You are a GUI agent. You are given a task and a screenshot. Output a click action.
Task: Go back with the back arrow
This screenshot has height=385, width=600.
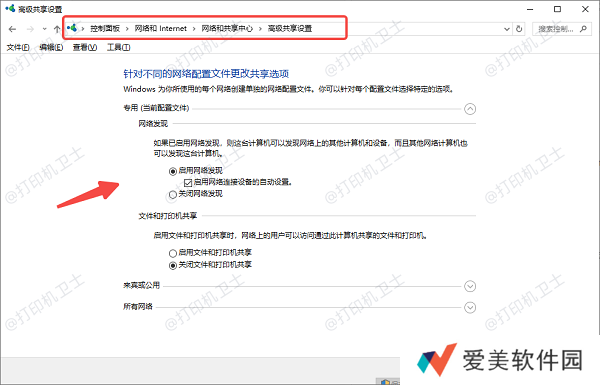(12, 29)
